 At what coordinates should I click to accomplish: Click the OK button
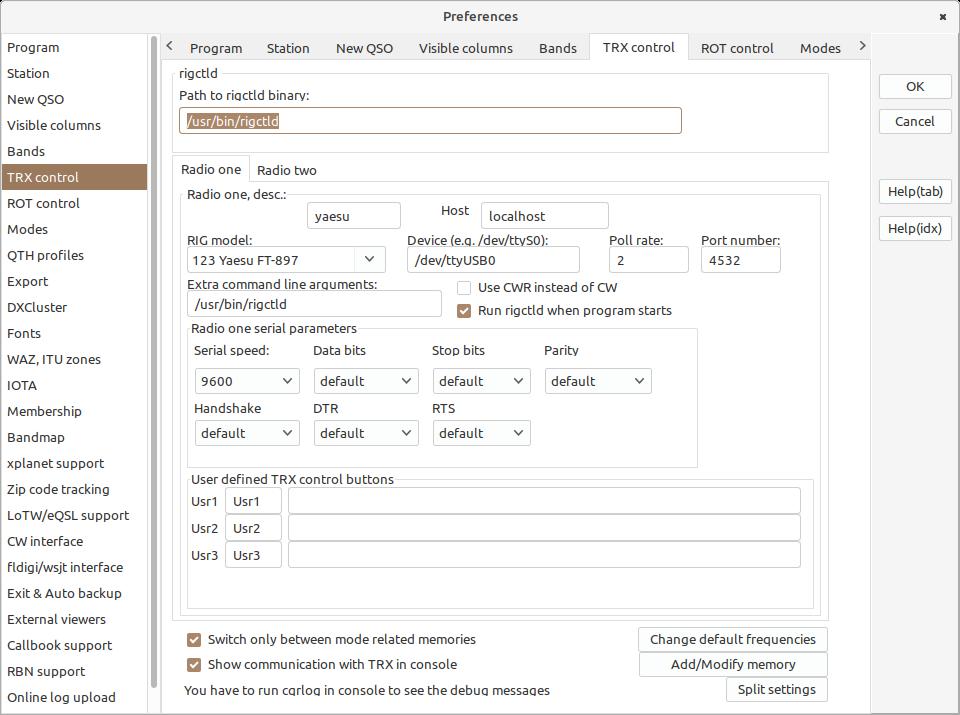(x=915, y=87)
